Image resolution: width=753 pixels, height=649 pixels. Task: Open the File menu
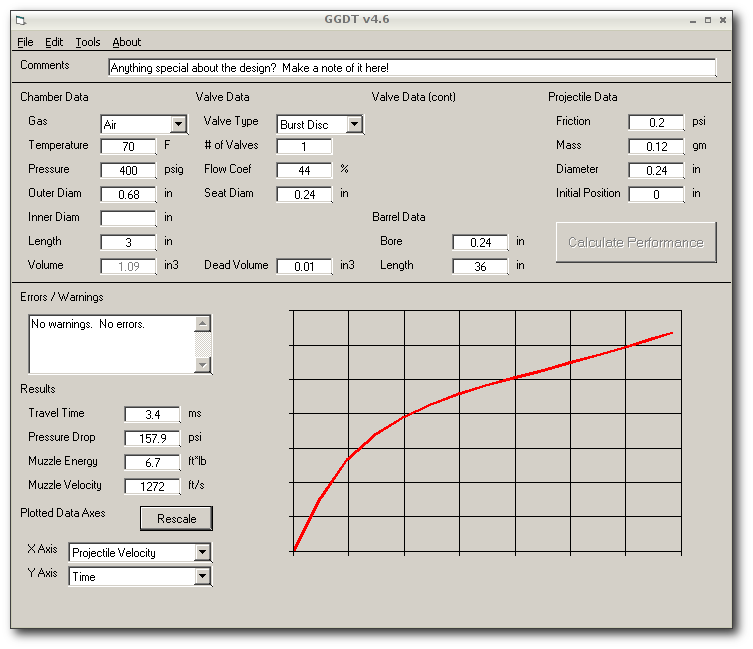[25, 42]
